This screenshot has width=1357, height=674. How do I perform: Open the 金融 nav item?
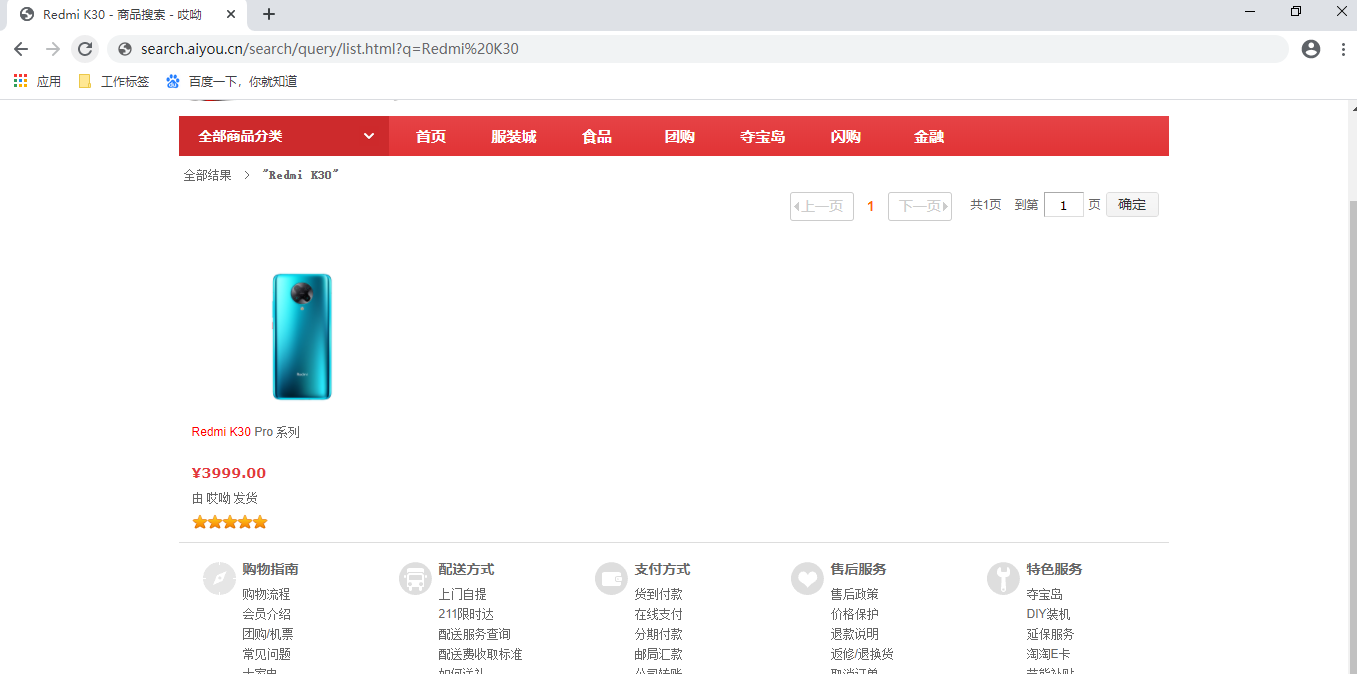point(929,136)
